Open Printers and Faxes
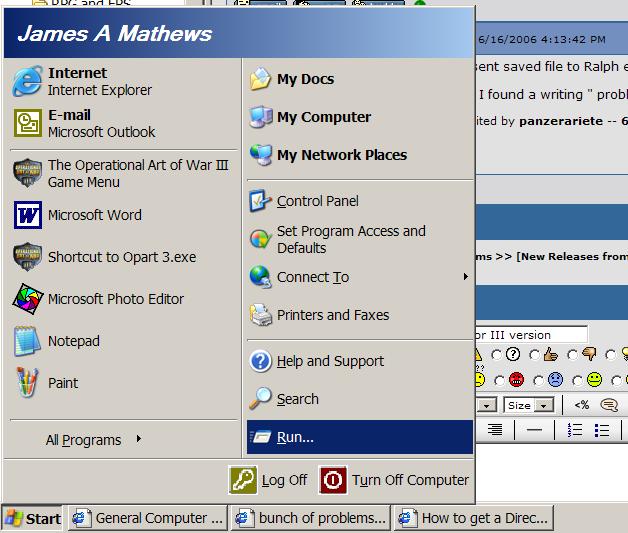Image resolution: width=628 pixels, height=533 pixels. 360,315
